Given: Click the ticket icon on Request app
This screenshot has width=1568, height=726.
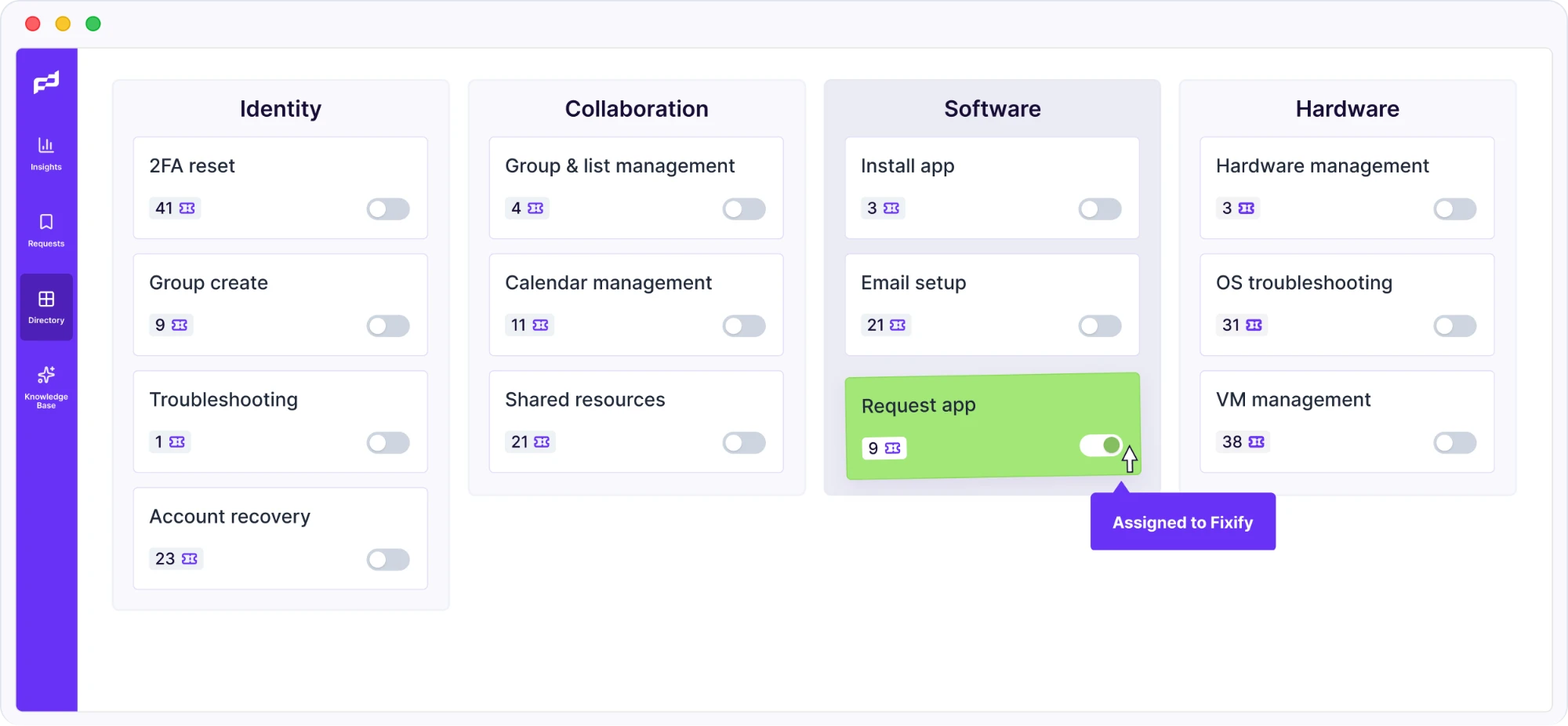Looking at the screenshot, I should [x=893, y=448].
